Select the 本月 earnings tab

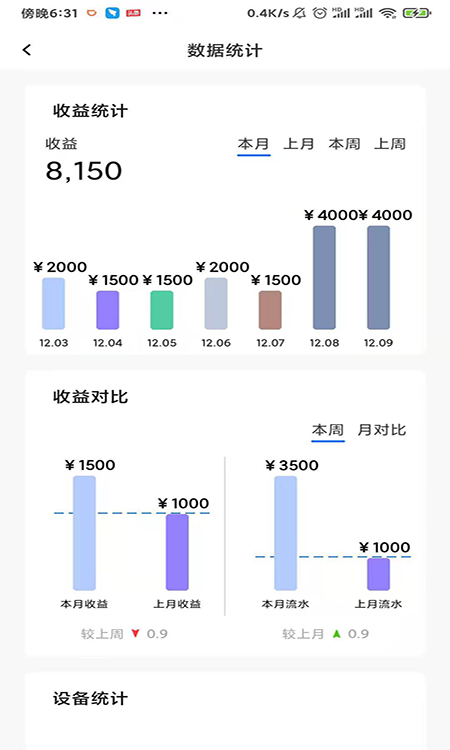(253, 144)
